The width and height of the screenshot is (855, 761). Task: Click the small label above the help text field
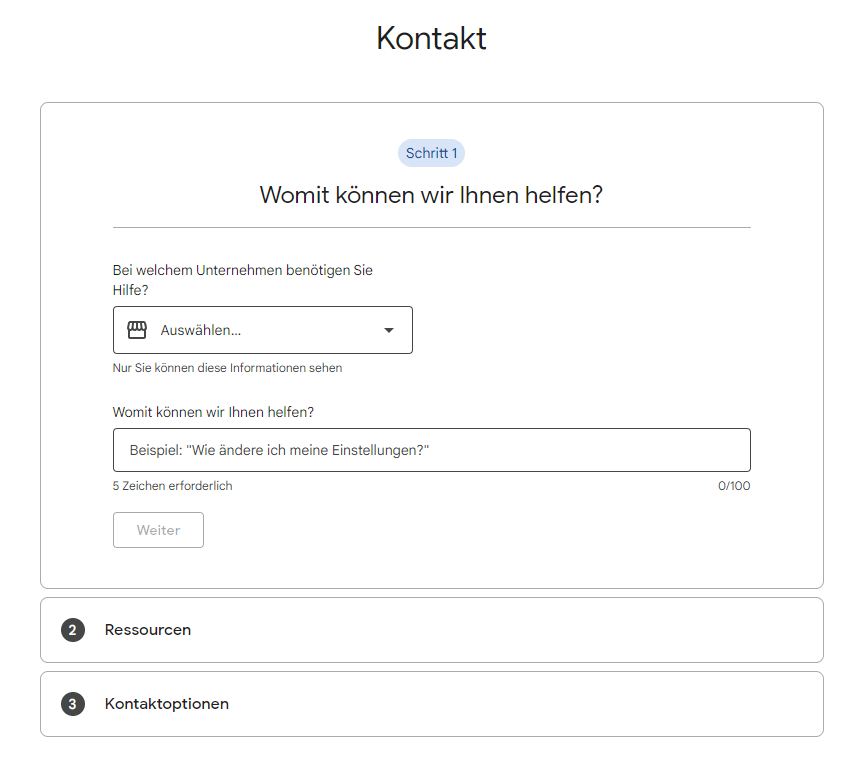tap(213, 412)
